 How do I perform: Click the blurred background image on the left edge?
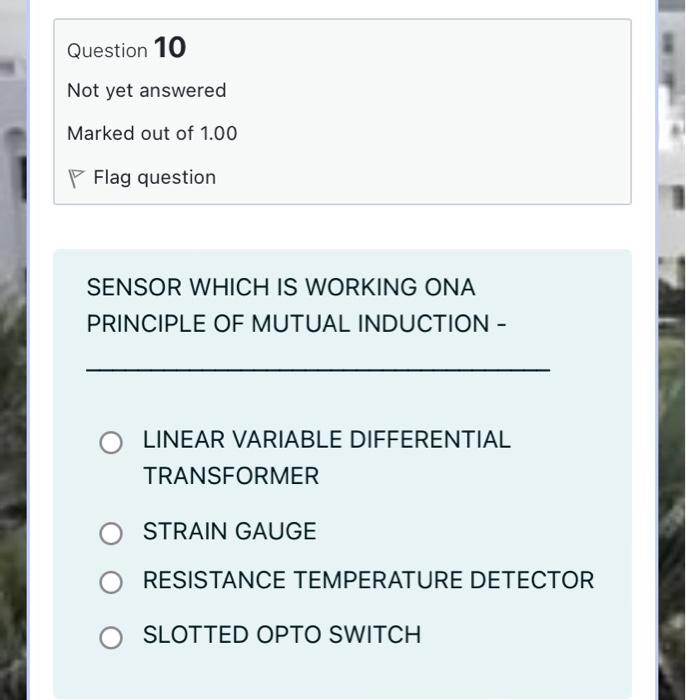(x=13, y=350)
